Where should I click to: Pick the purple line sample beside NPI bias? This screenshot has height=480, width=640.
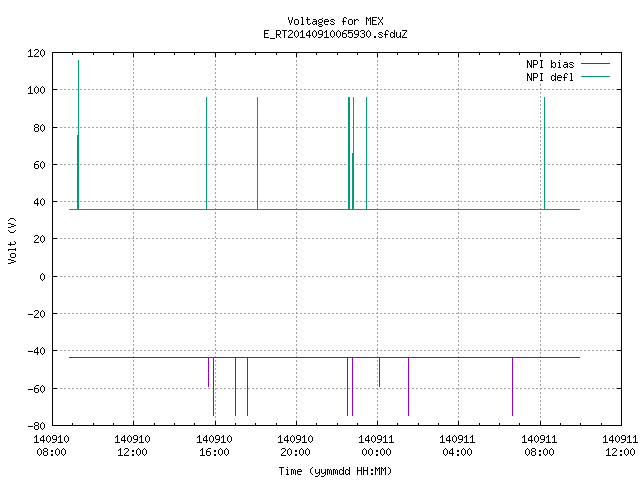coord(595,64)
